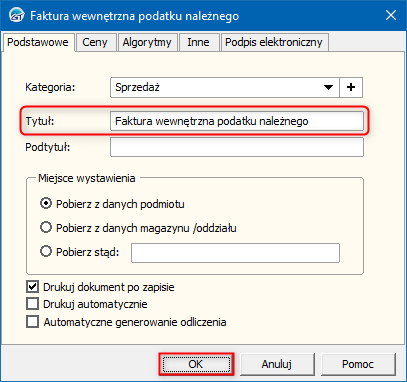Expand the Kategoria dropdown arrow
This screenshot has width=407, height=382.
(328, 87)
